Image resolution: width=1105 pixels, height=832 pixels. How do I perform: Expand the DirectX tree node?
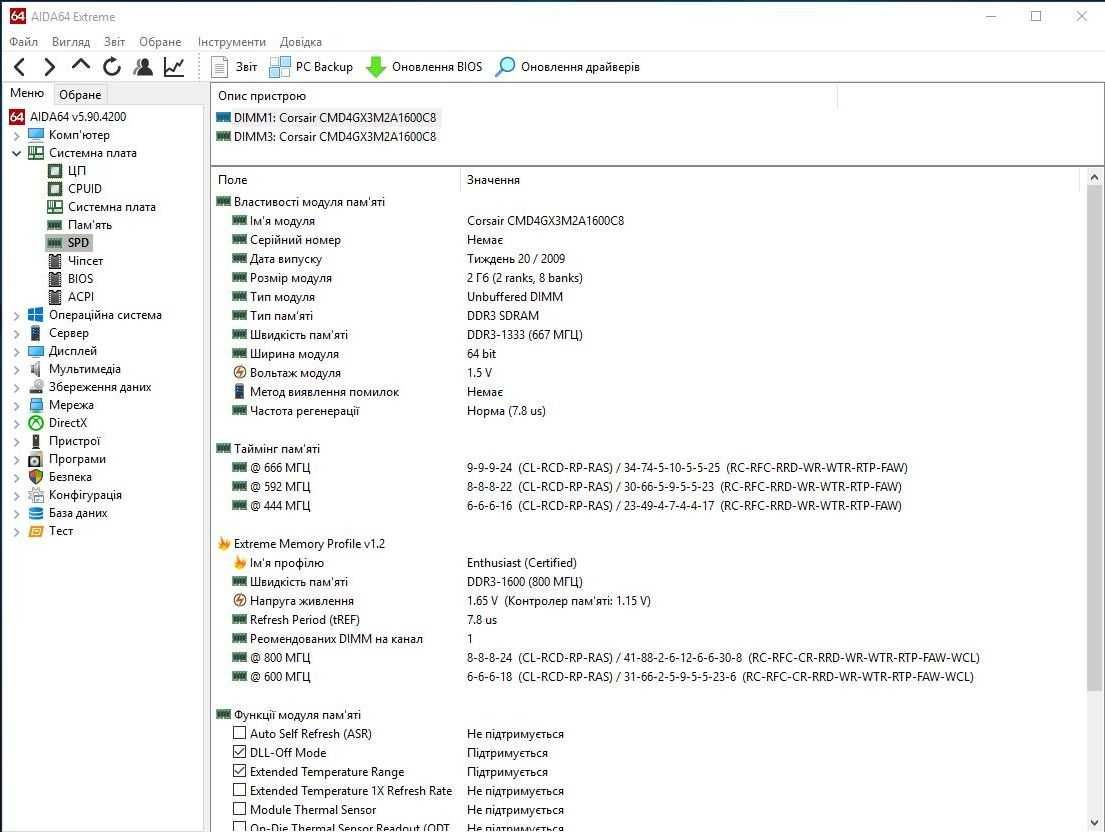click(x=16, y=423)
